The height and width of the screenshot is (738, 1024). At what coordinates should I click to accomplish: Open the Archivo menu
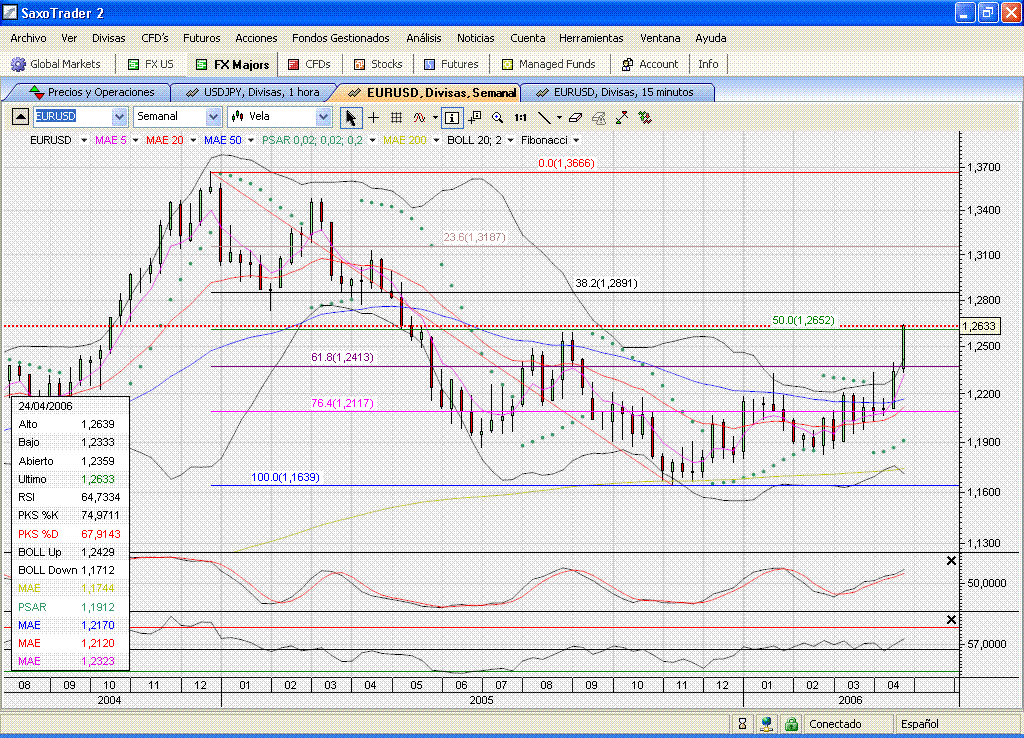(28, 39)
